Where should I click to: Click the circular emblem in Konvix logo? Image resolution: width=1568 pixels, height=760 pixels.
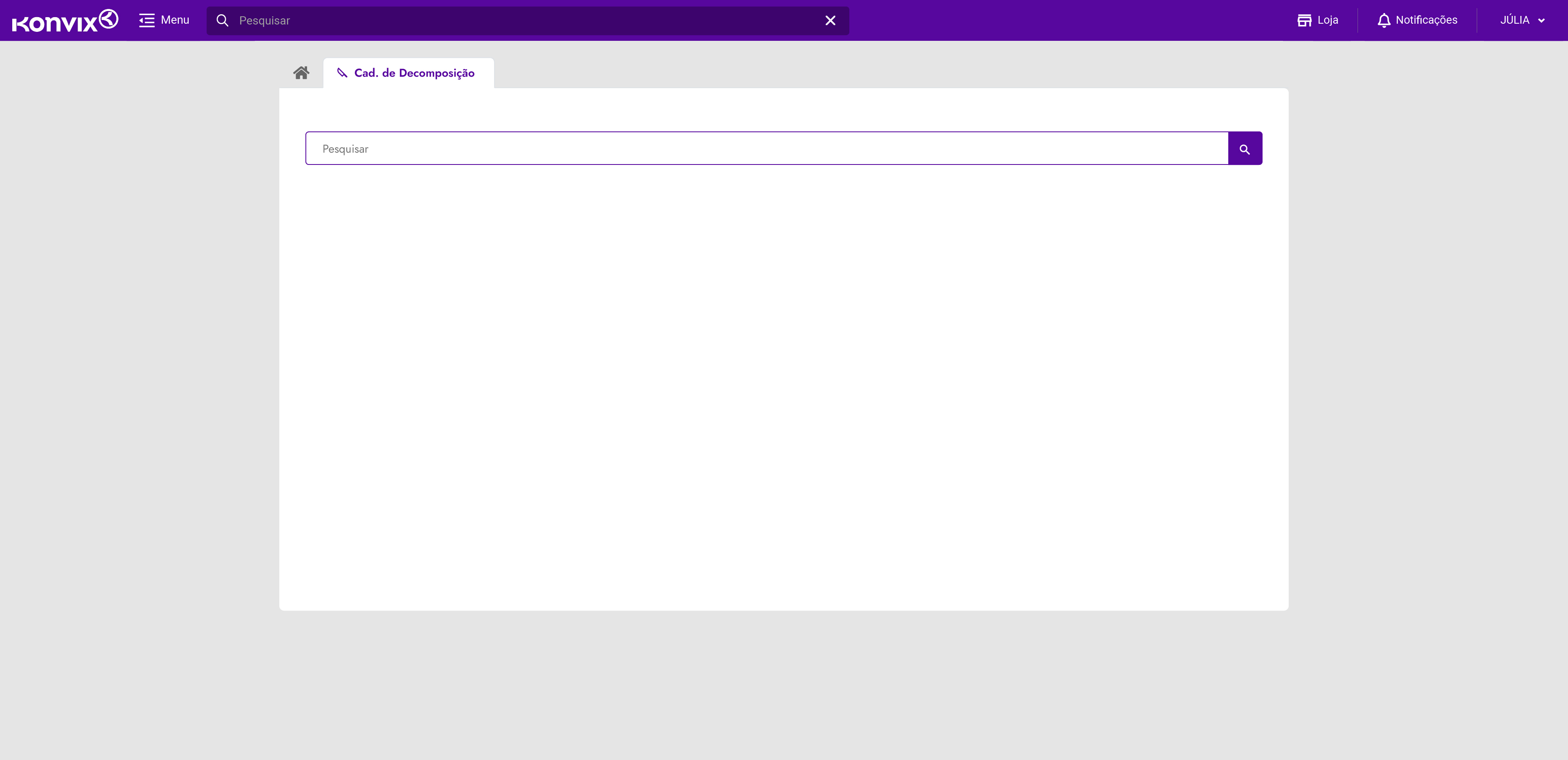pos(108,19)
